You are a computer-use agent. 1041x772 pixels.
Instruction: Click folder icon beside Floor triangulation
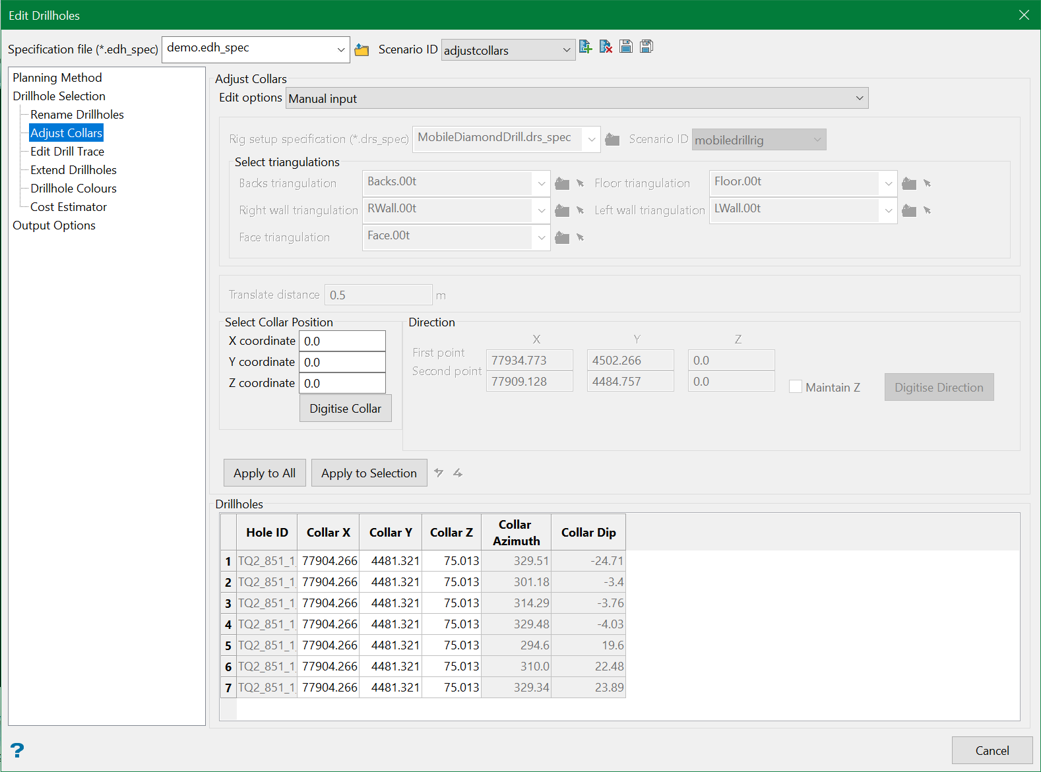pyautogui.click(x=909, y=183)
